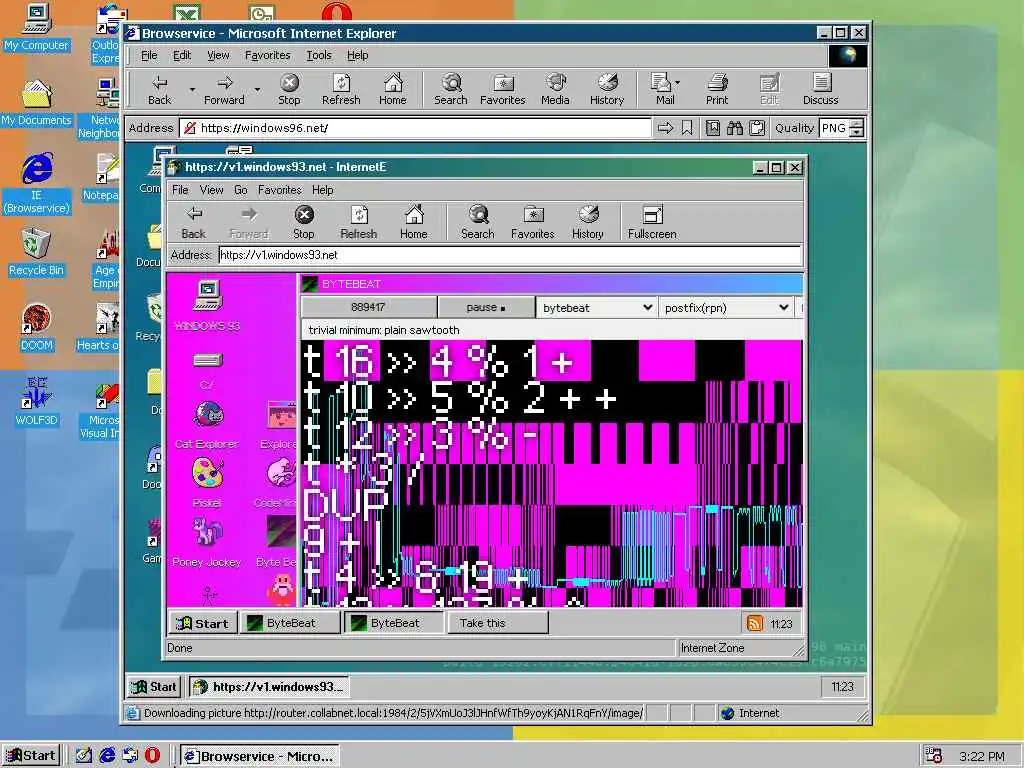Open the Mail button dropdown arrow
The image size is (1024, 768).
677,83
